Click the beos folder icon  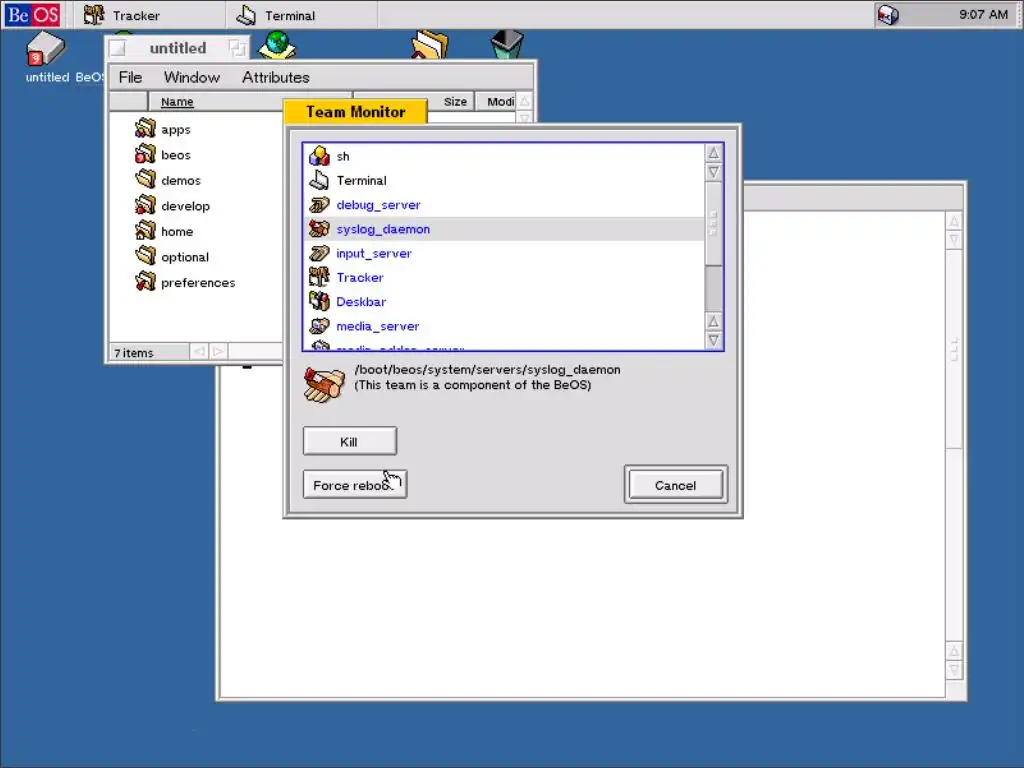[x=145, y=153]
